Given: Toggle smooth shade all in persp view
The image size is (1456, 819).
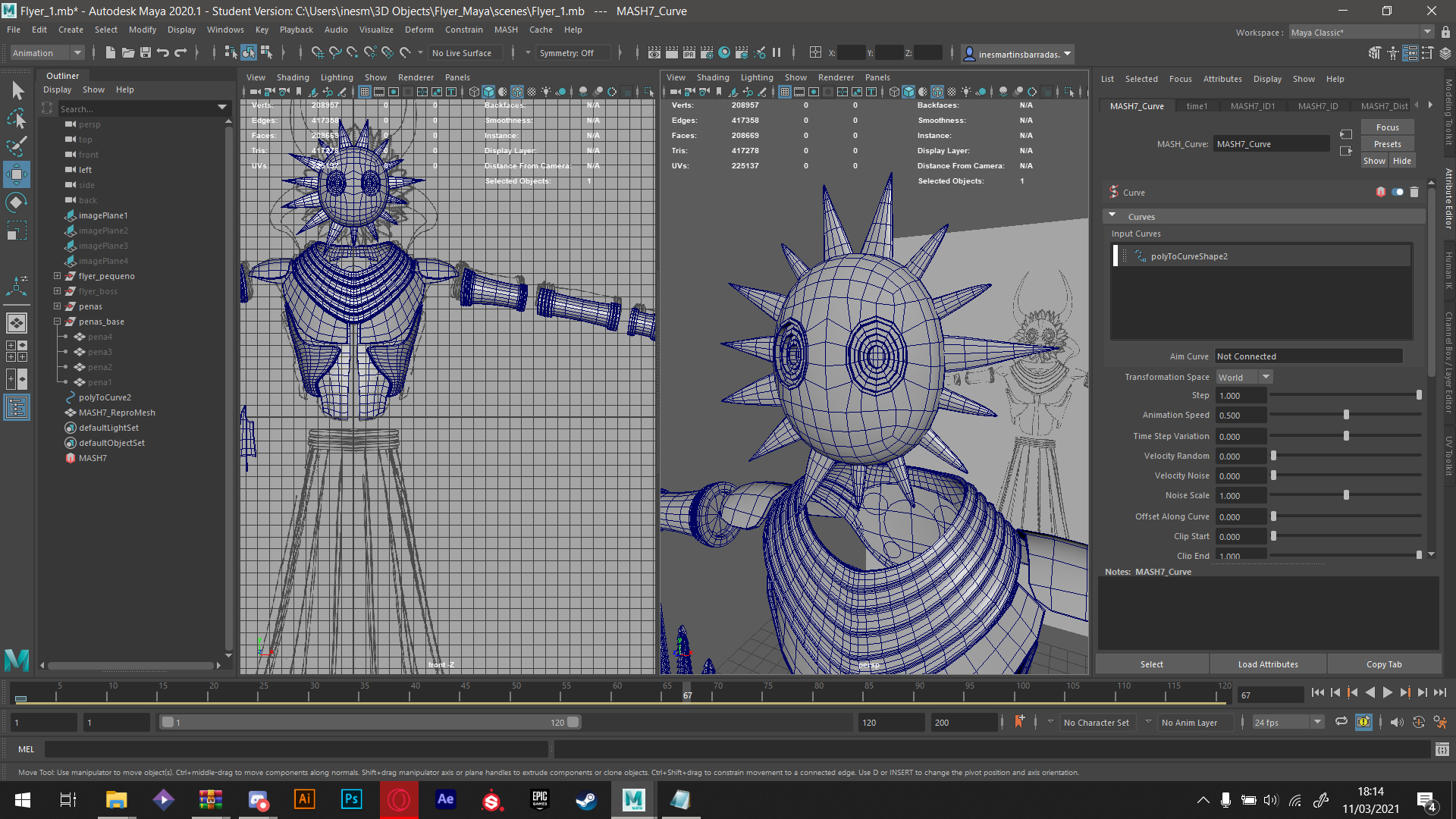Looking at the screenshot, I should point(908,92).
